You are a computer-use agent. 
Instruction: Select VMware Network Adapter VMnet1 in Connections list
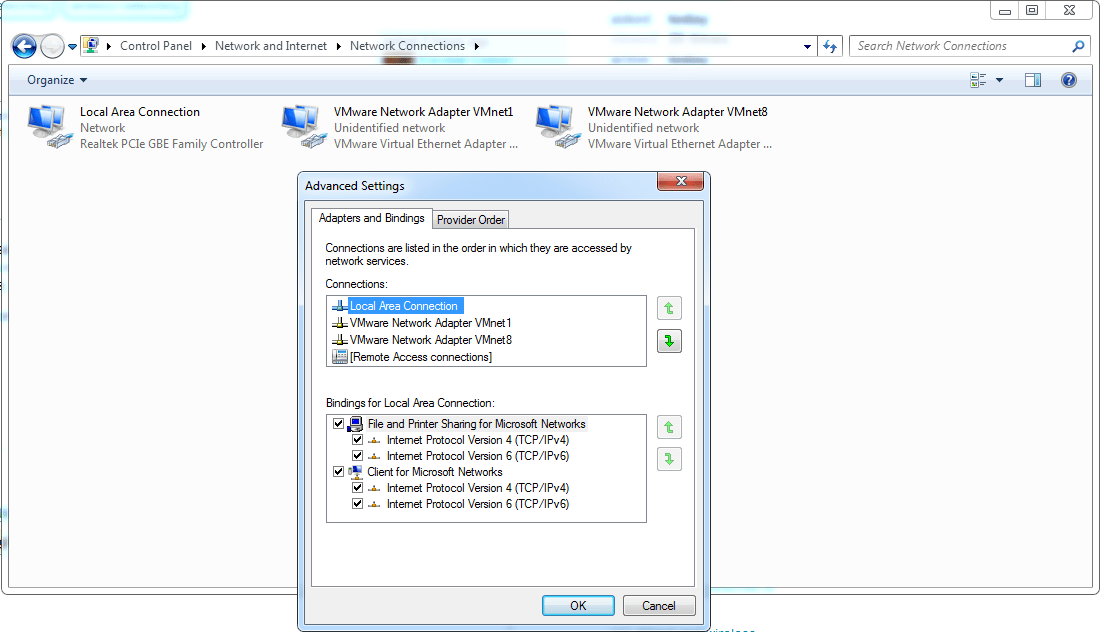431,323
